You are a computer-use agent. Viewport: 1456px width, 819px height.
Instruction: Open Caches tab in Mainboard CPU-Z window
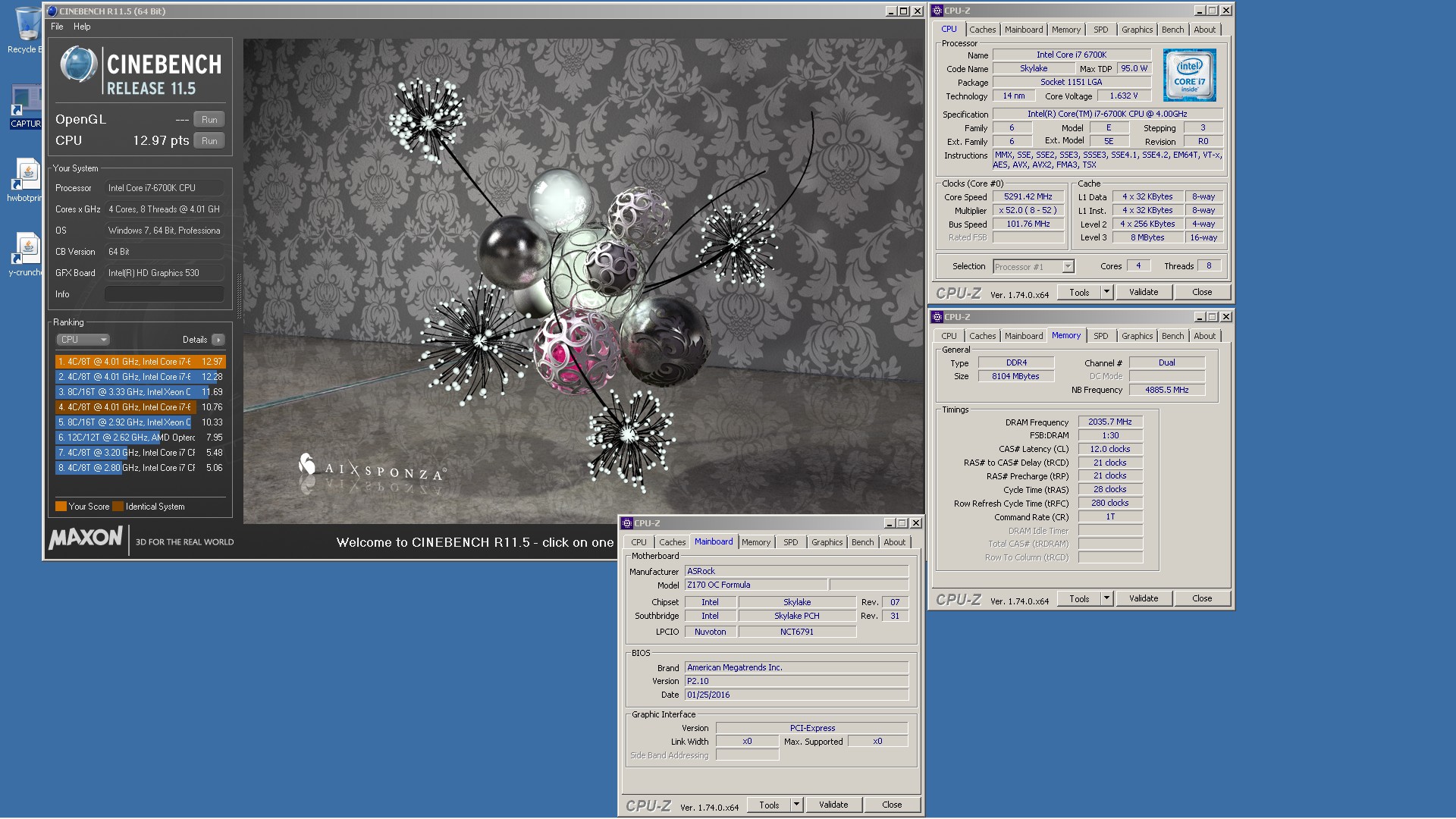[672, 542]
